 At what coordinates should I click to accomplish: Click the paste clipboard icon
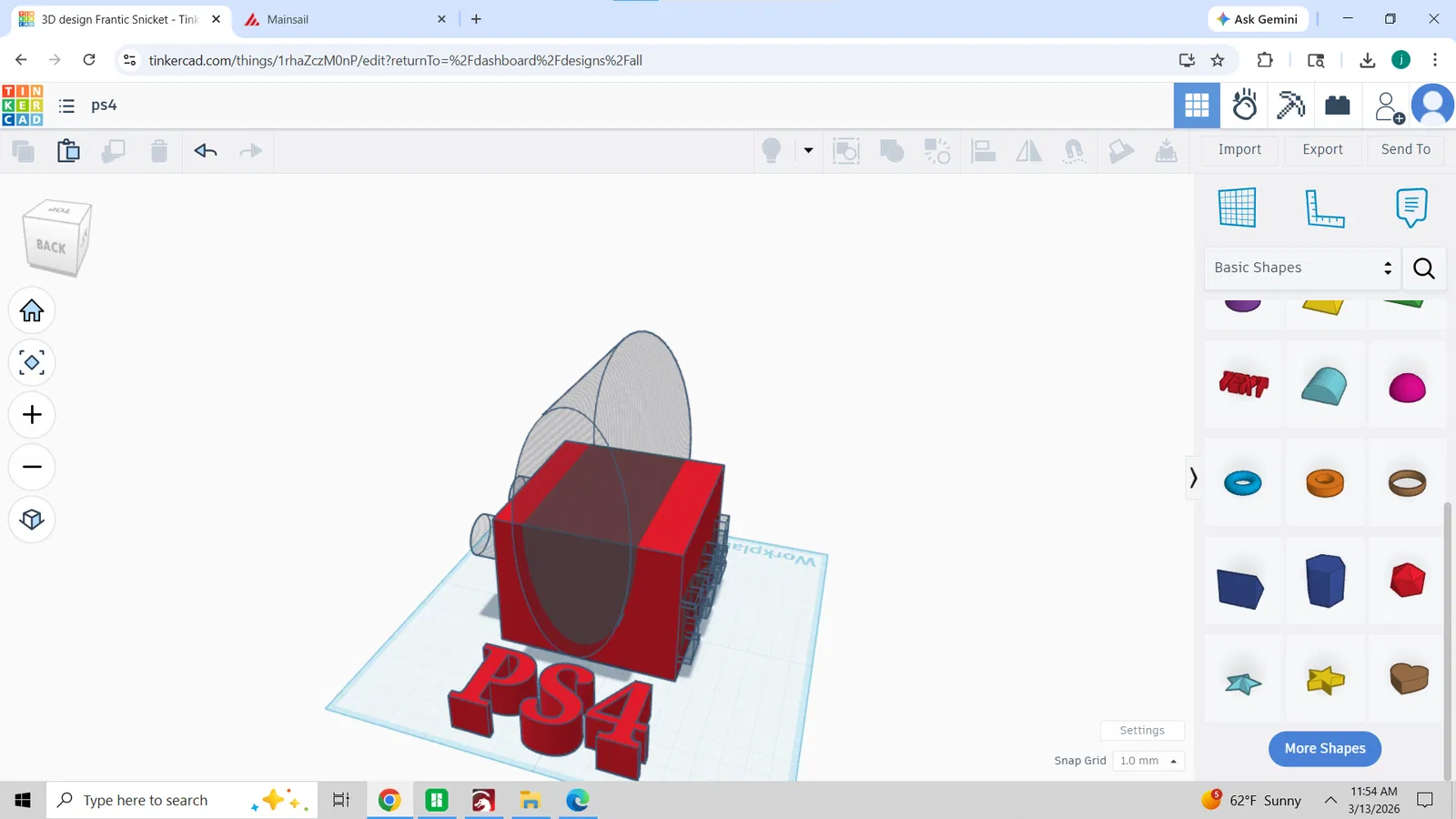(68, 151)
